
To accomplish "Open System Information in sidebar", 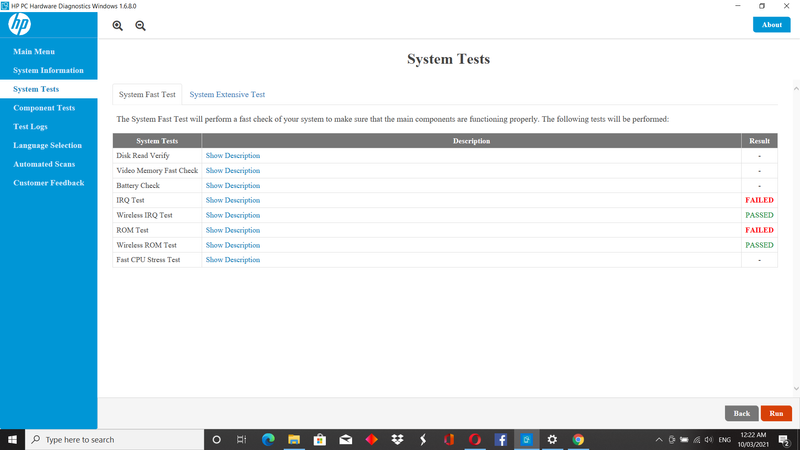I will [x=48, y=70].
